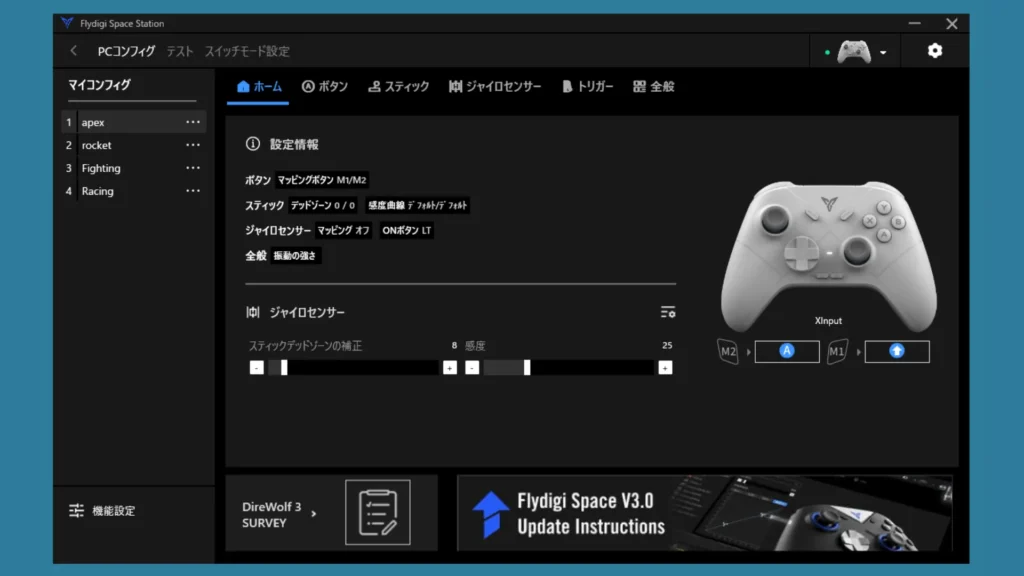Select the up arrow mapping for M1
The width and height of the screenshot is (1024, 576).
pos(897,351)
